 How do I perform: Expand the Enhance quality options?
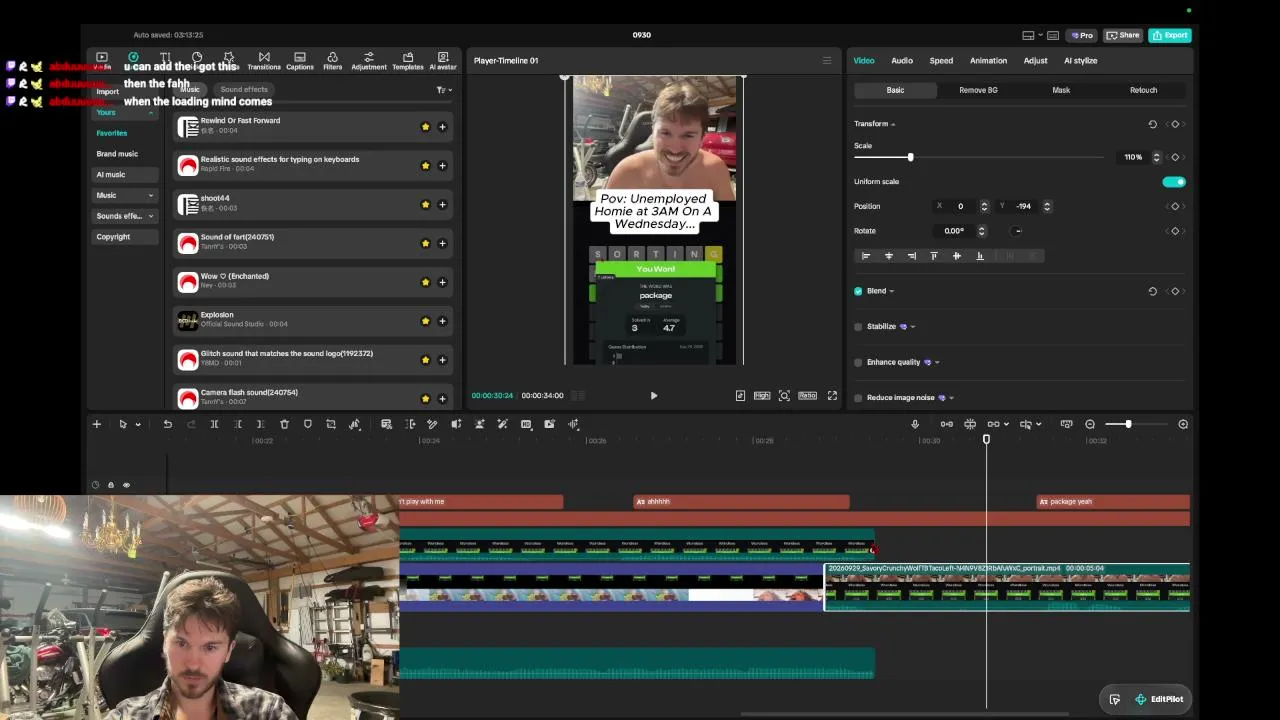937,362
